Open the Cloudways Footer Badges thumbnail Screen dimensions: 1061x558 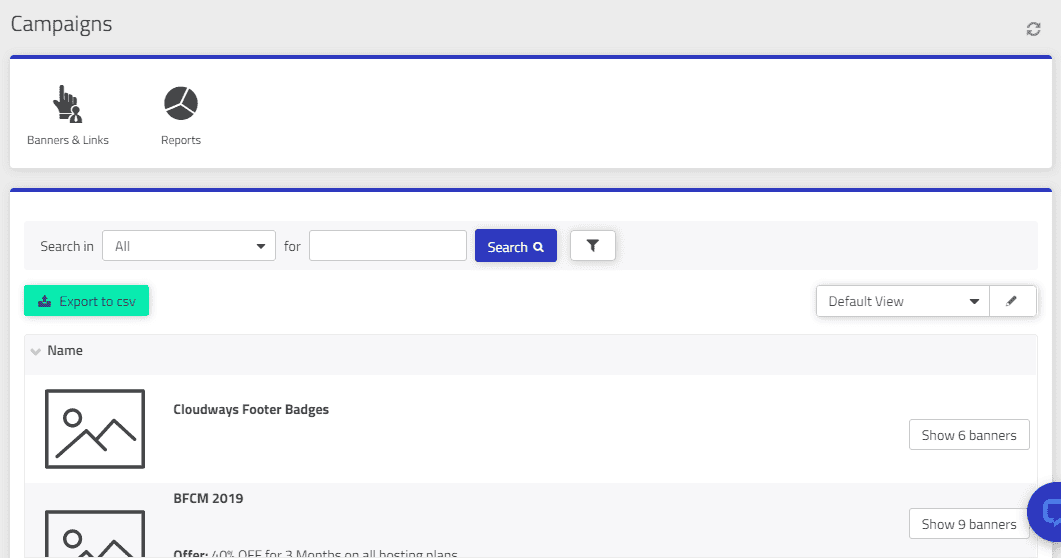tap(95, 429)
